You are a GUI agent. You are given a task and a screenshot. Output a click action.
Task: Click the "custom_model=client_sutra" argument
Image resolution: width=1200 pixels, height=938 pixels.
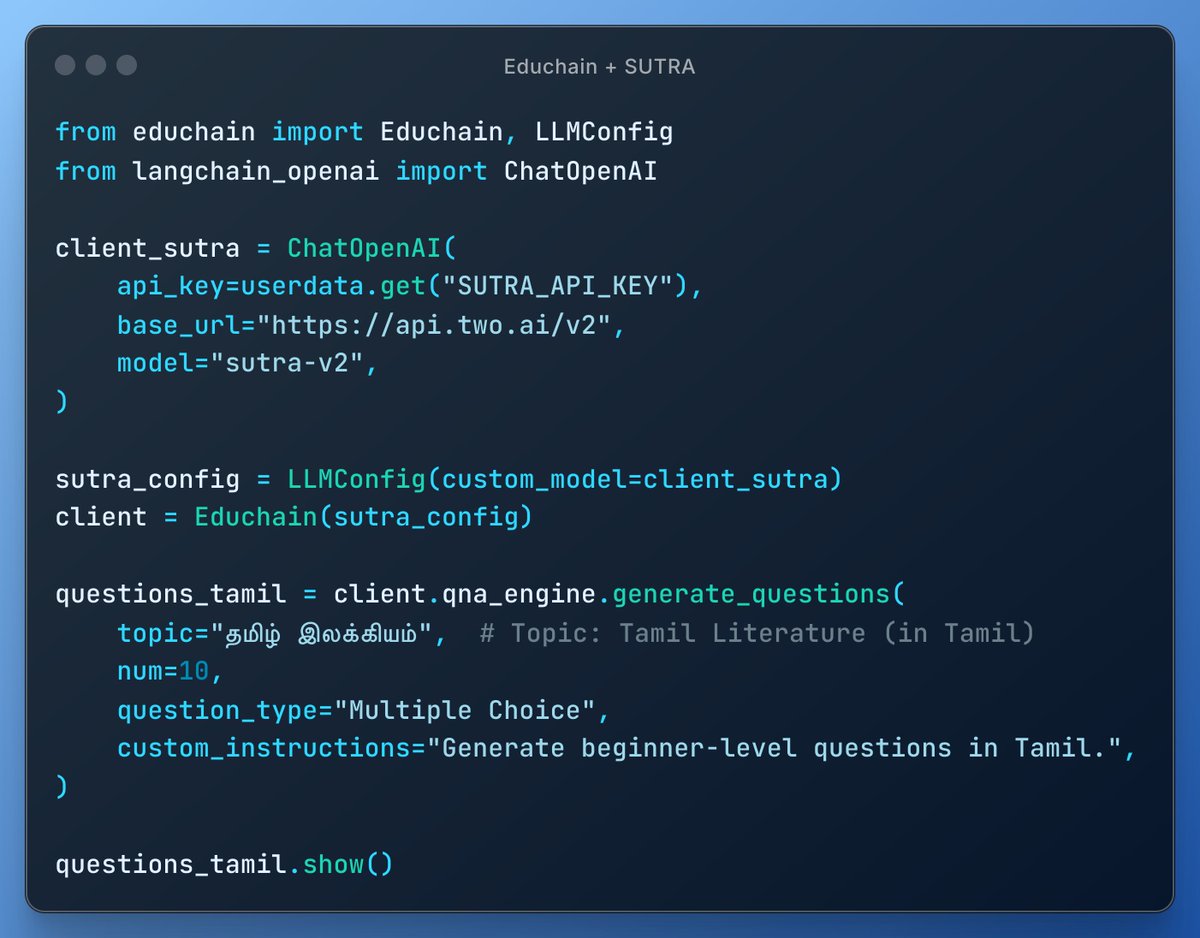tap(635, 479)
